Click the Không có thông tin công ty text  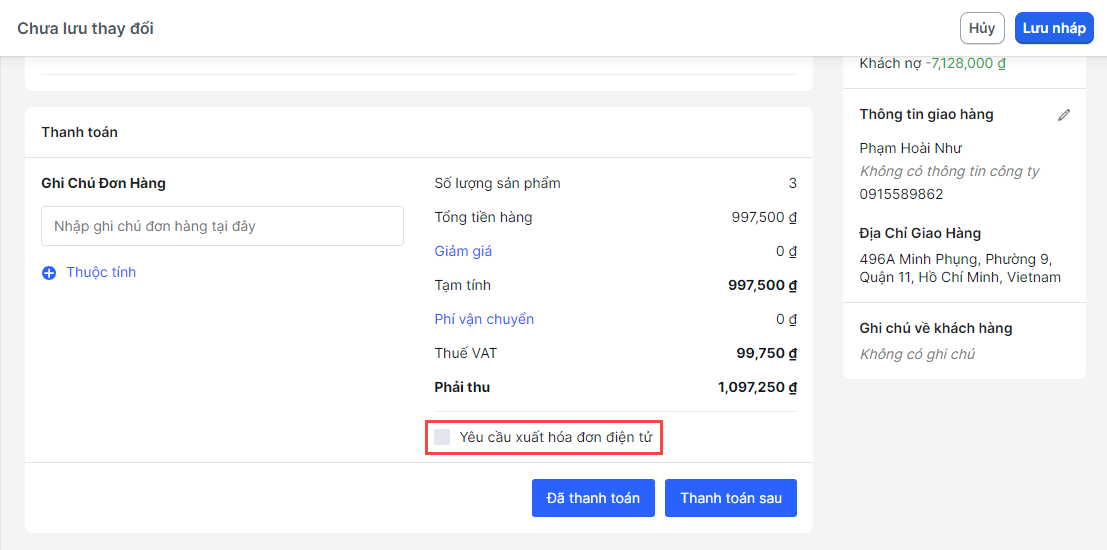click(x=949, y=171)
